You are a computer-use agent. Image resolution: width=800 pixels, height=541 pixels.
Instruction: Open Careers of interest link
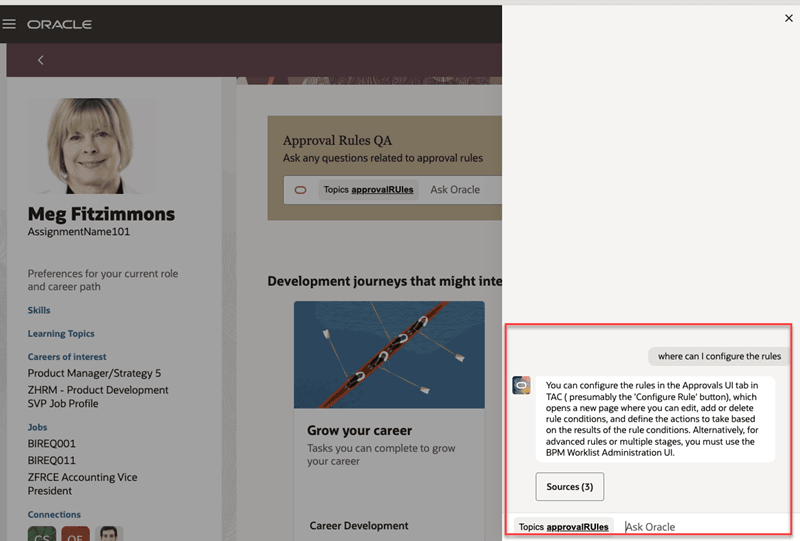click(67, 357)
